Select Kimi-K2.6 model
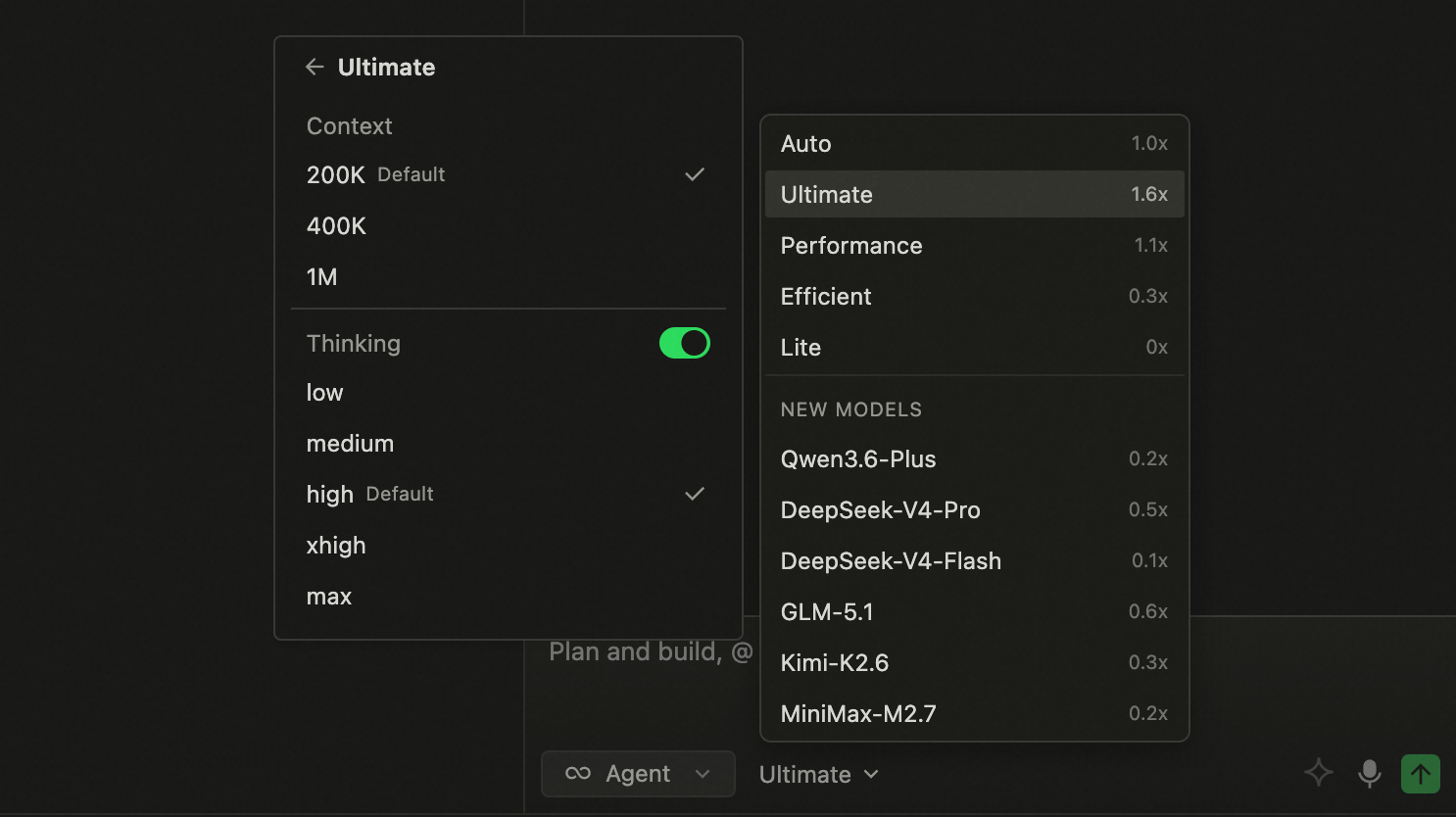Image resolution: width=1456 pixels, height=817 pixels. (975, 662)
